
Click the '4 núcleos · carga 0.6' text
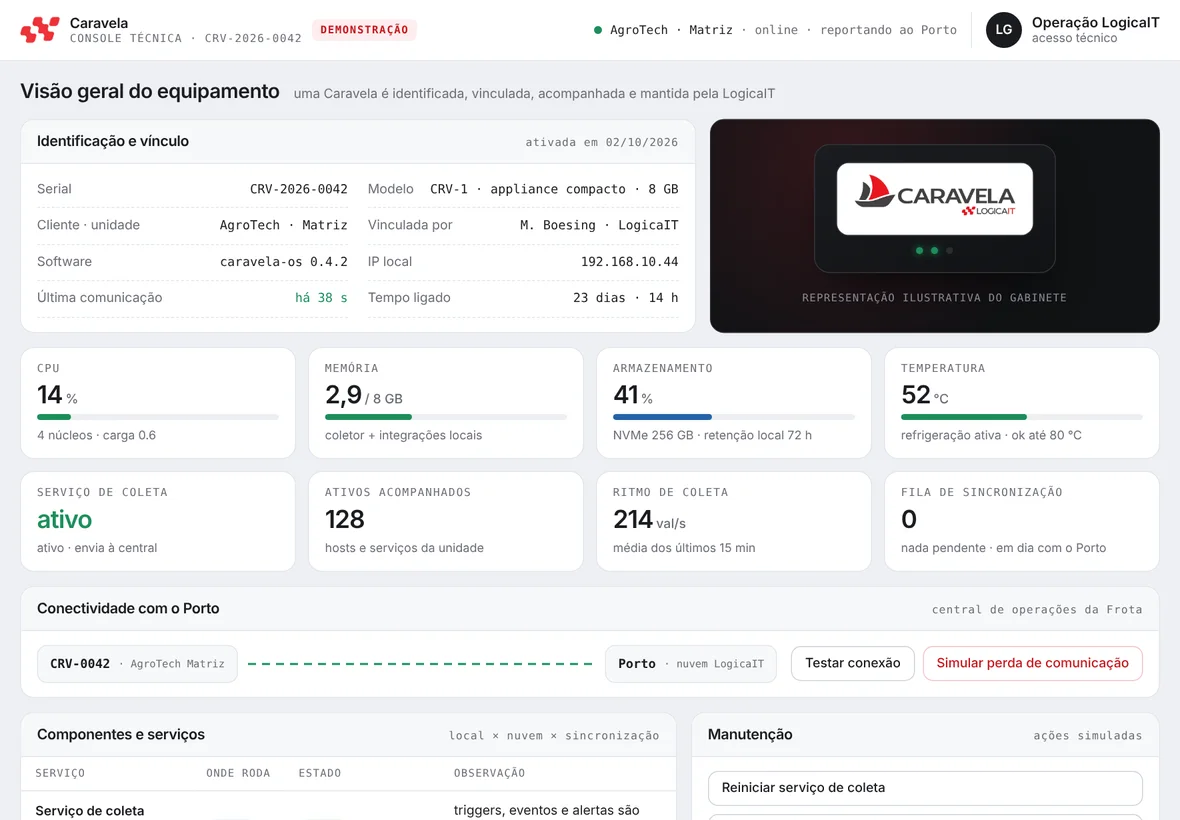pyautogui.click(x=96, y=436)
